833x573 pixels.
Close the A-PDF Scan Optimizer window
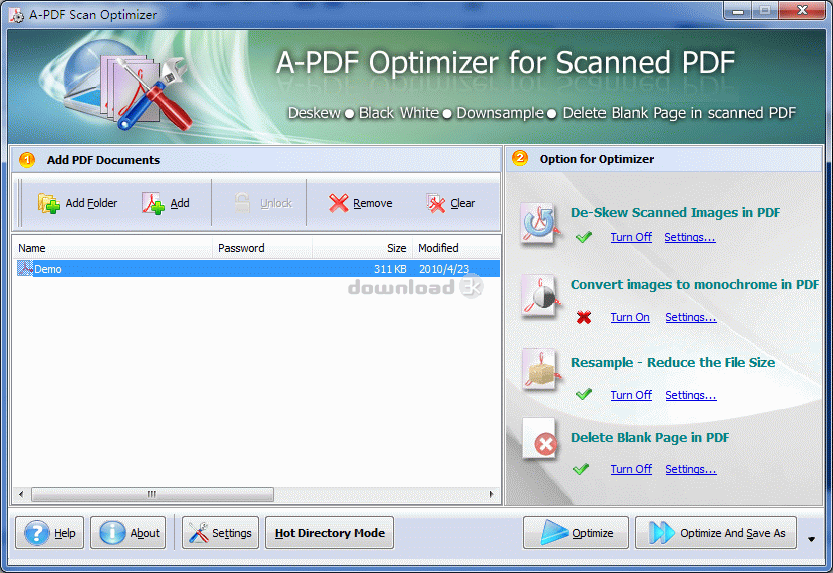pyautogui.click(x=803, y=10)
